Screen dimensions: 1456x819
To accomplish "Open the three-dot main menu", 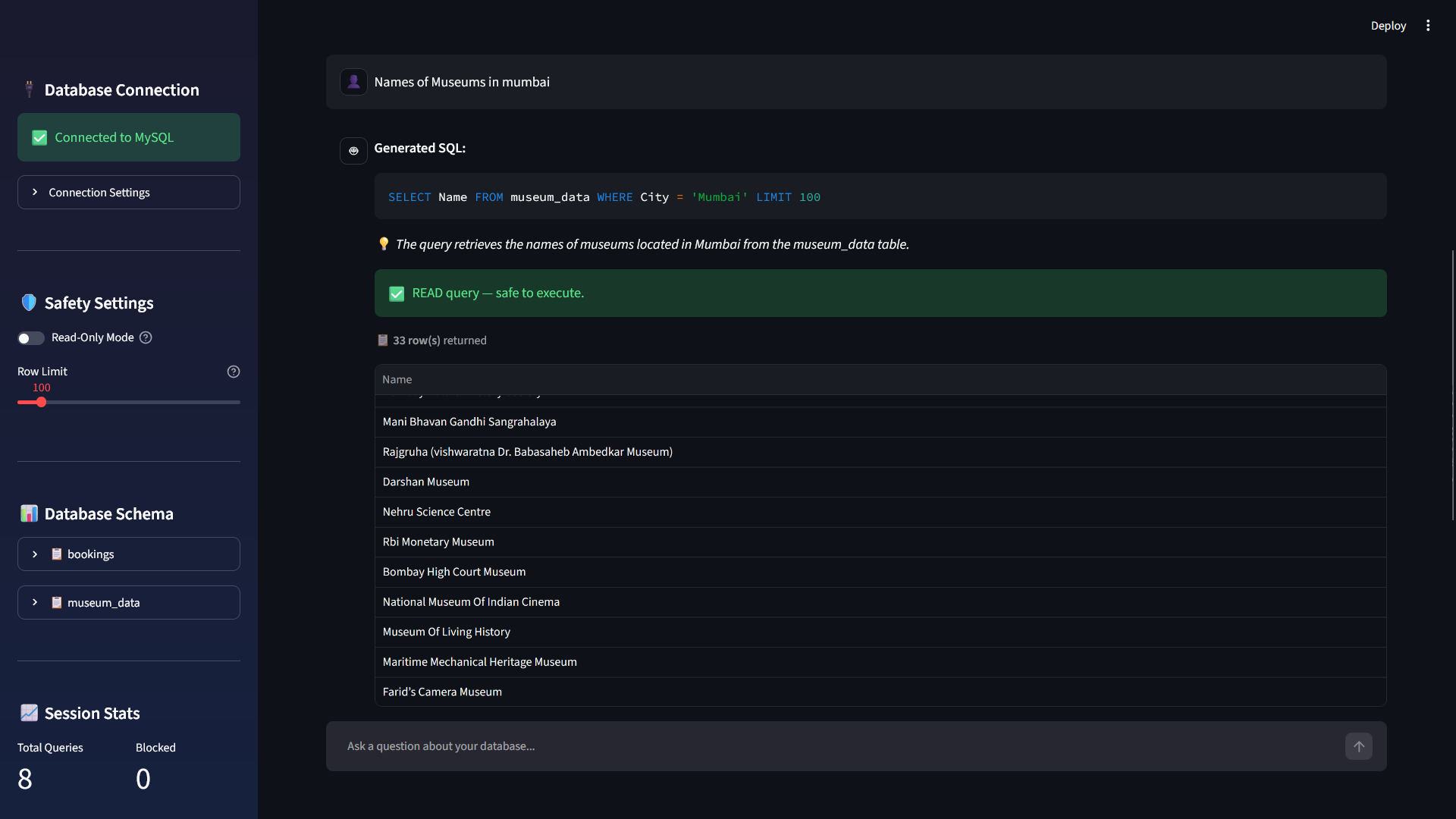I will 1428,26.
